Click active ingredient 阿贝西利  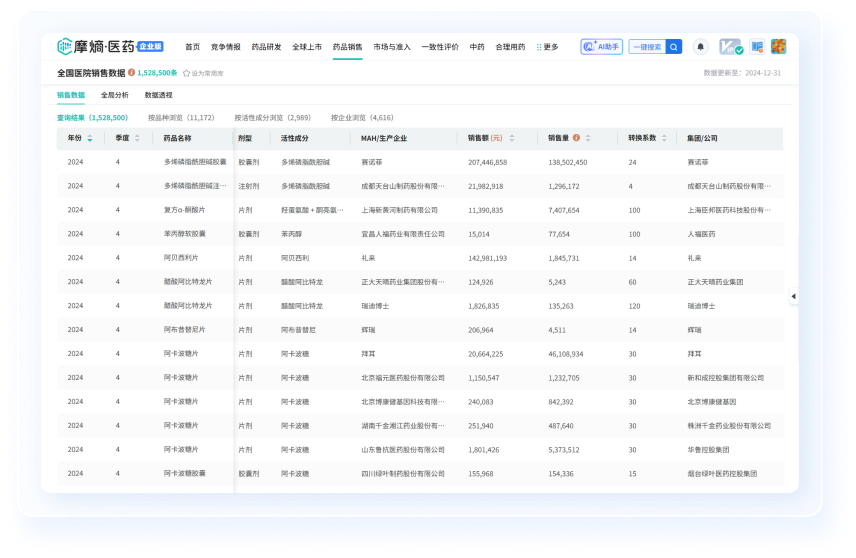295,258
